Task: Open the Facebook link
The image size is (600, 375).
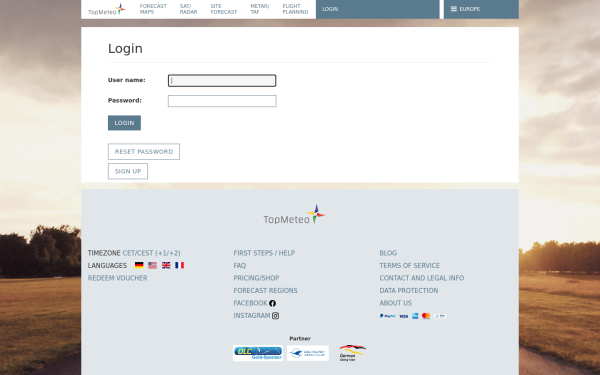Action: pyautogui.click(x=250, y=303)
